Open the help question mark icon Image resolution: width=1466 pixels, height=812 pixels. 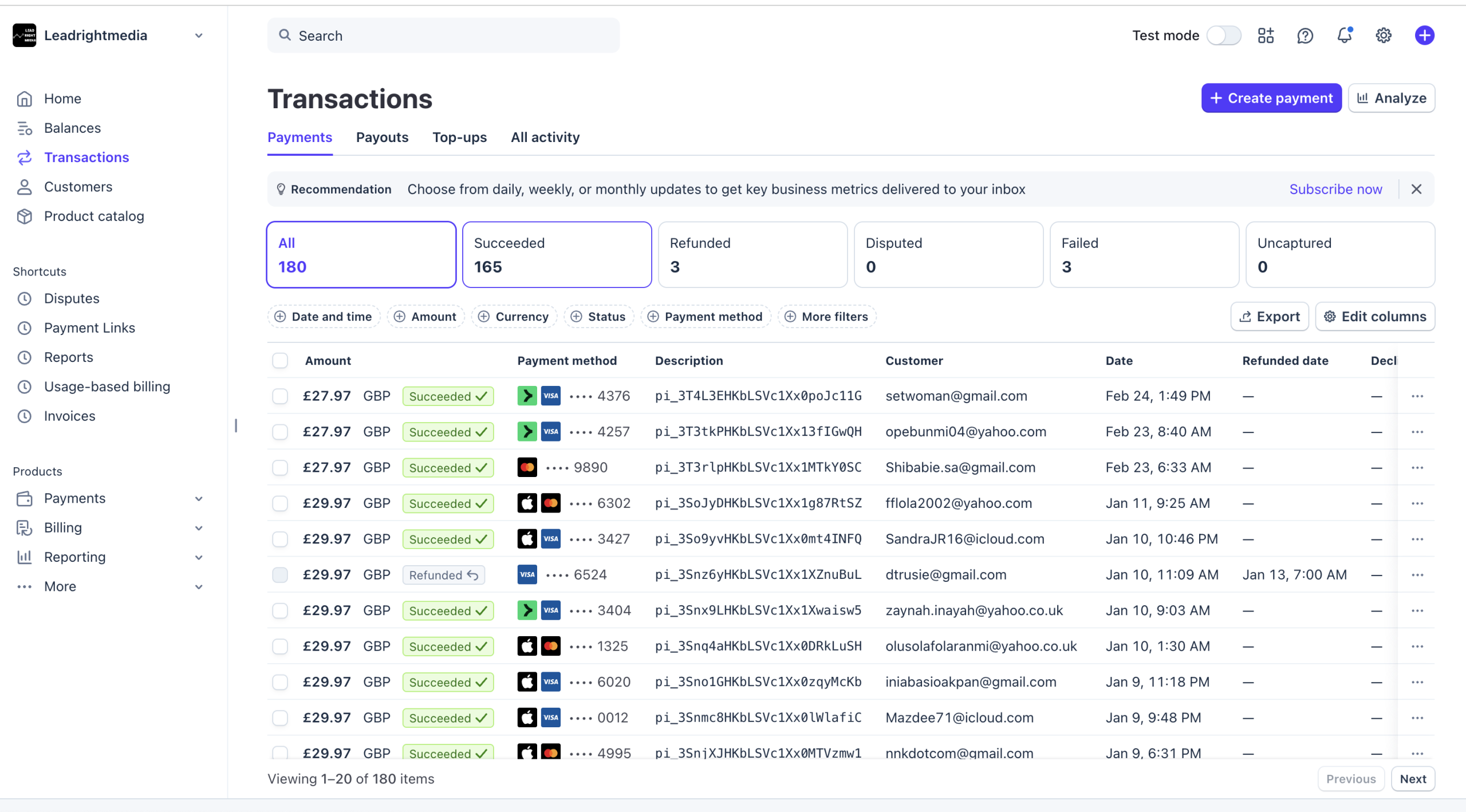click(1304, 35)
